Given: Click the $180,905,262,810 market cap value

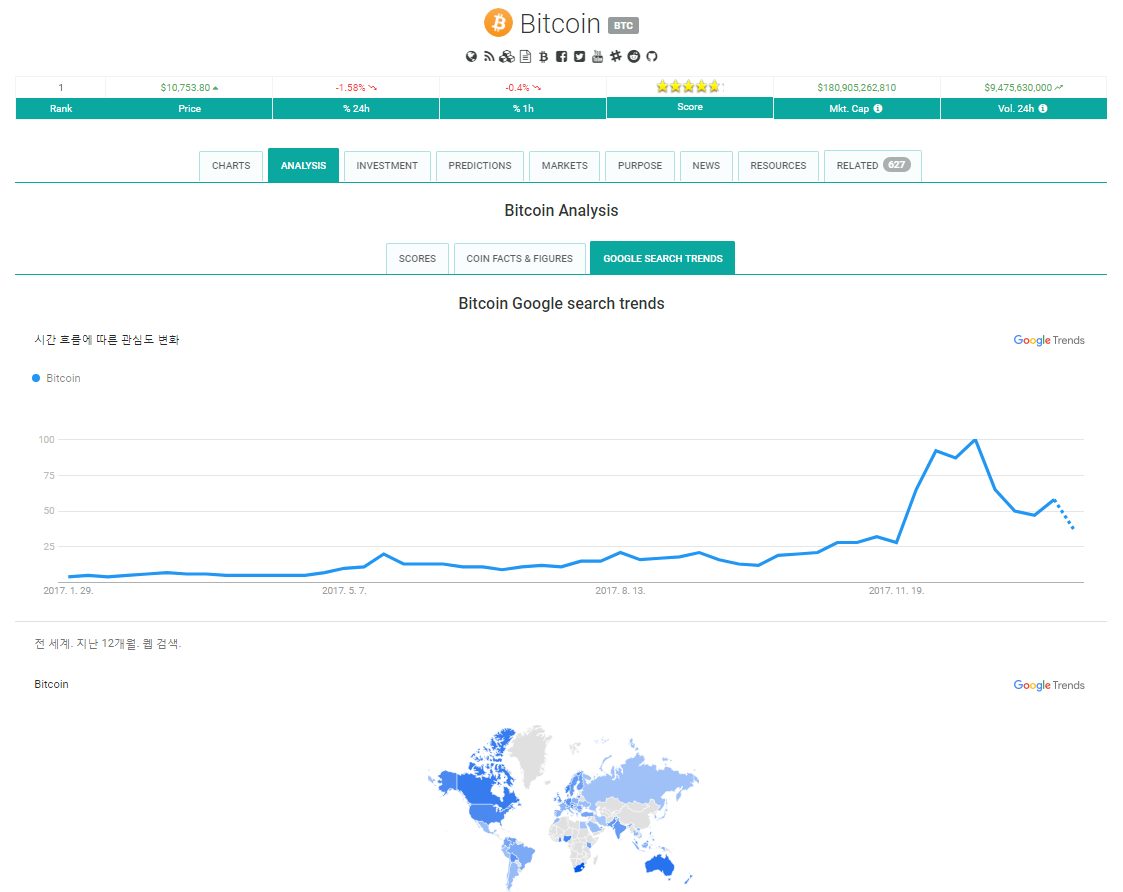Looking at the screenshot, I should pyautogui.click(x=857, y=87).
